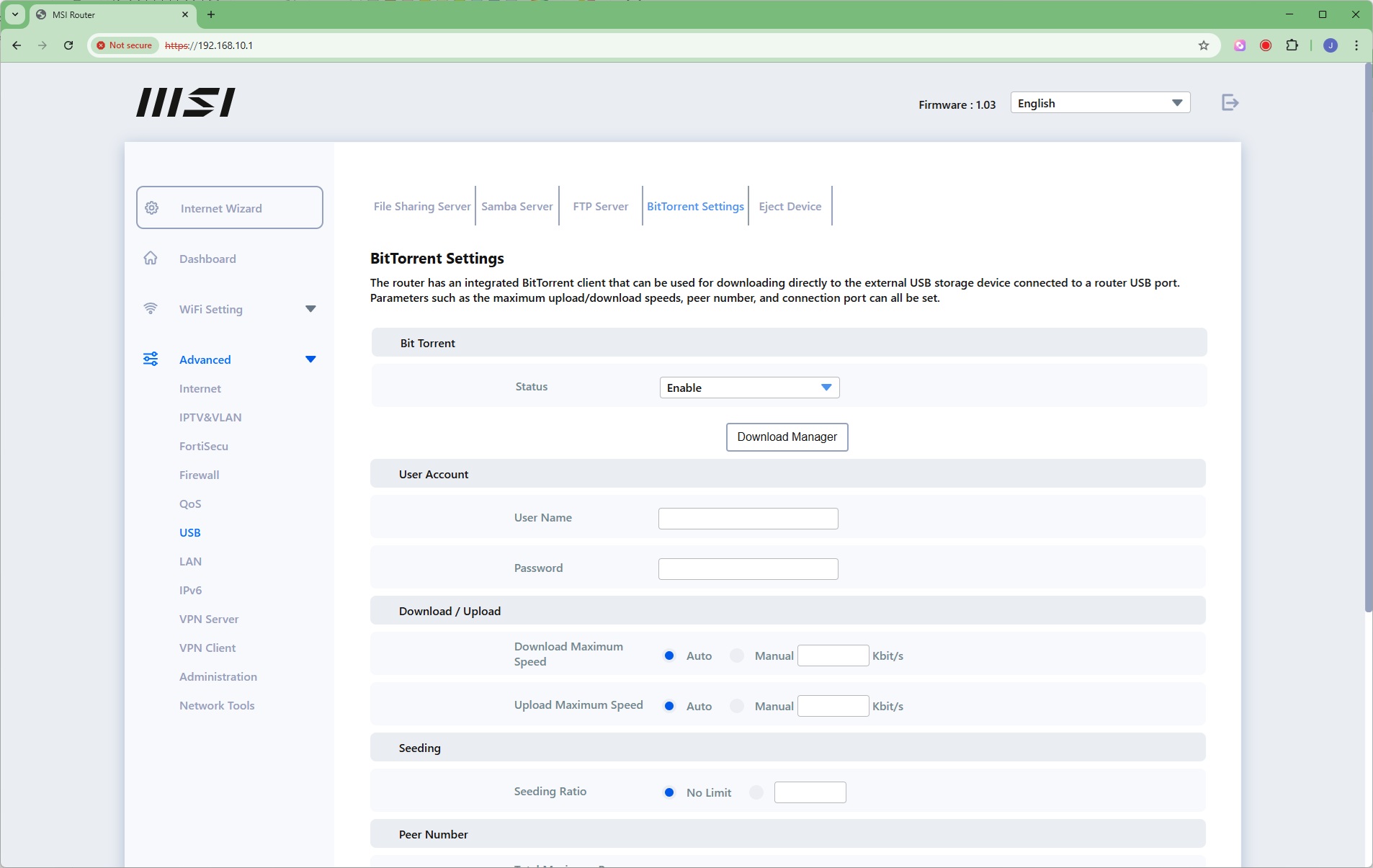Click the Internet Wizard gear icon
Image resolution: width=1373 pixels, height=868 pixels.
click(x=152, y=208)
